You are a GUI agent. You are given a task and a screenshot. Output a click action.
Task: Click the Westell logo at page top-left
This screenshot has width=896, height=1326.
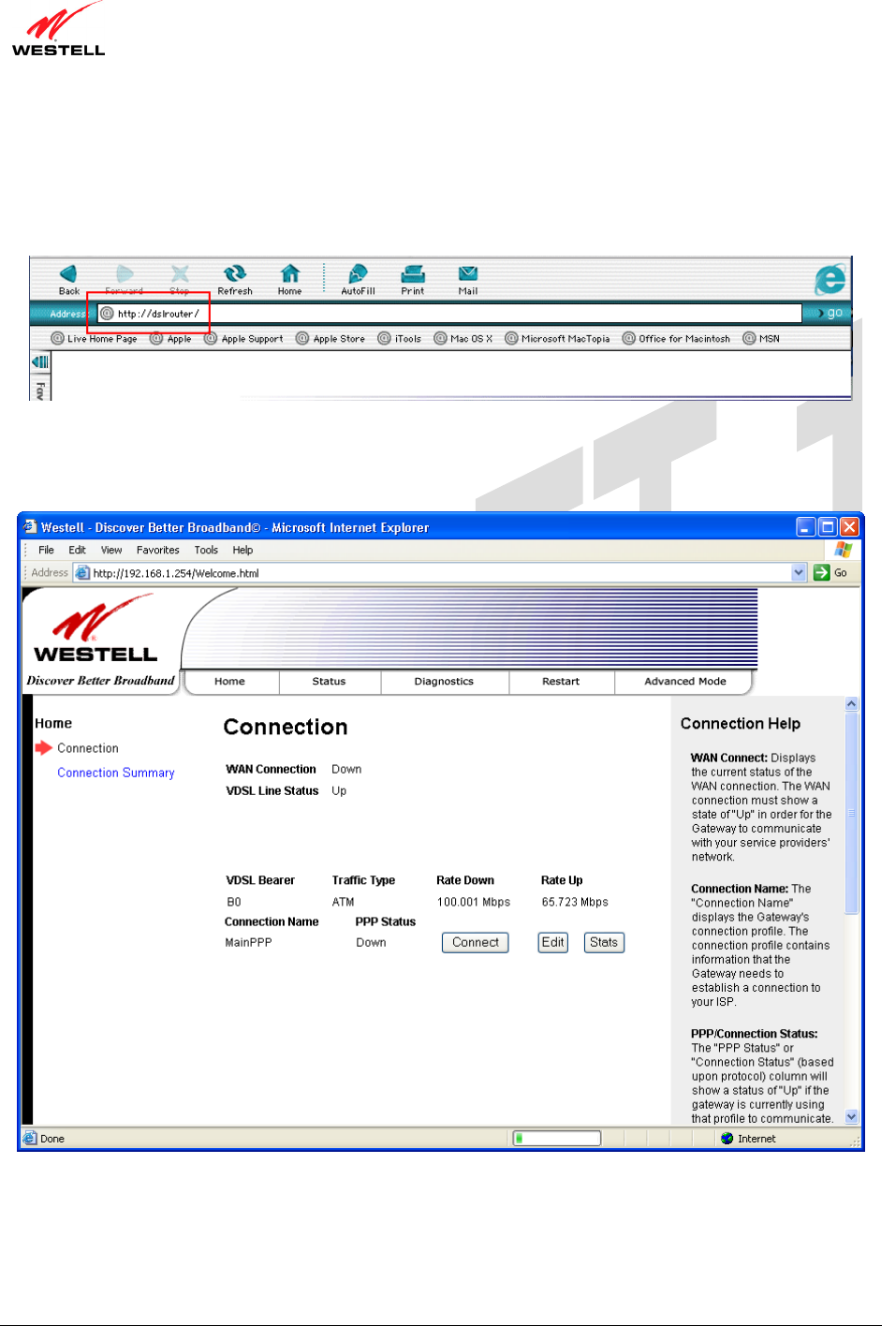[58, 30]
